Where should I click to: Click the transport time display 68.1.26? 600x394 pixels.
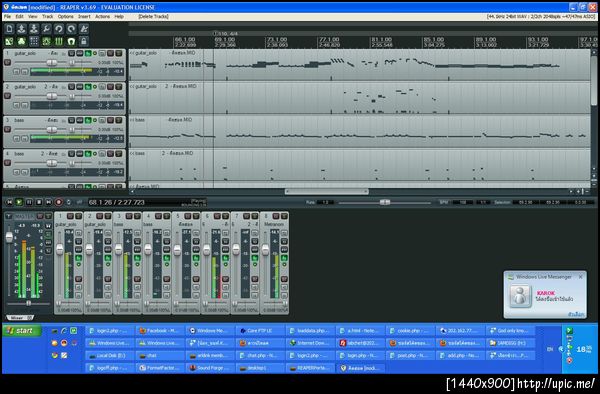117,202
